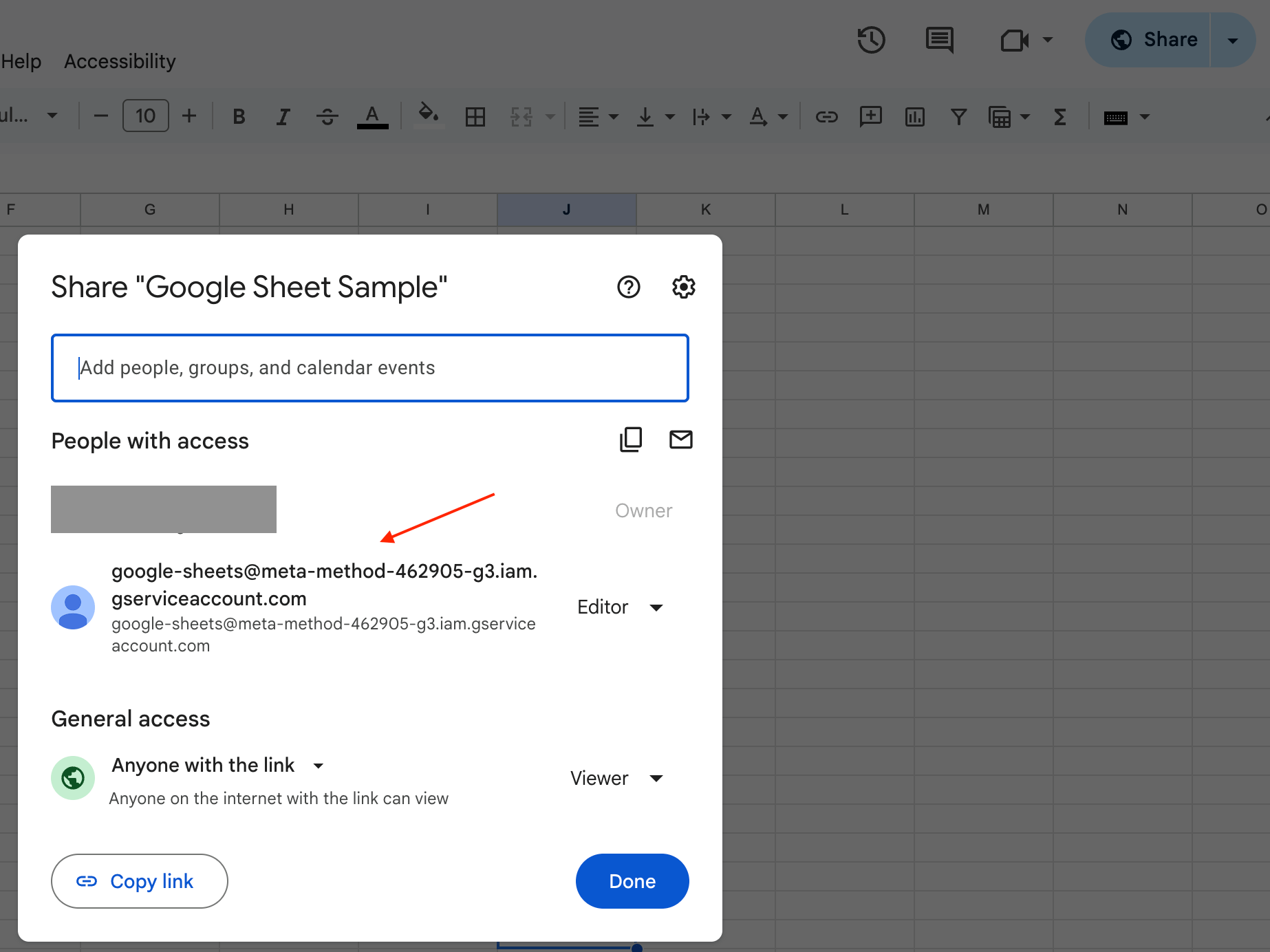Open Anyone with the link dropdown
The image size is (1270, 952).
coord(217,766)
